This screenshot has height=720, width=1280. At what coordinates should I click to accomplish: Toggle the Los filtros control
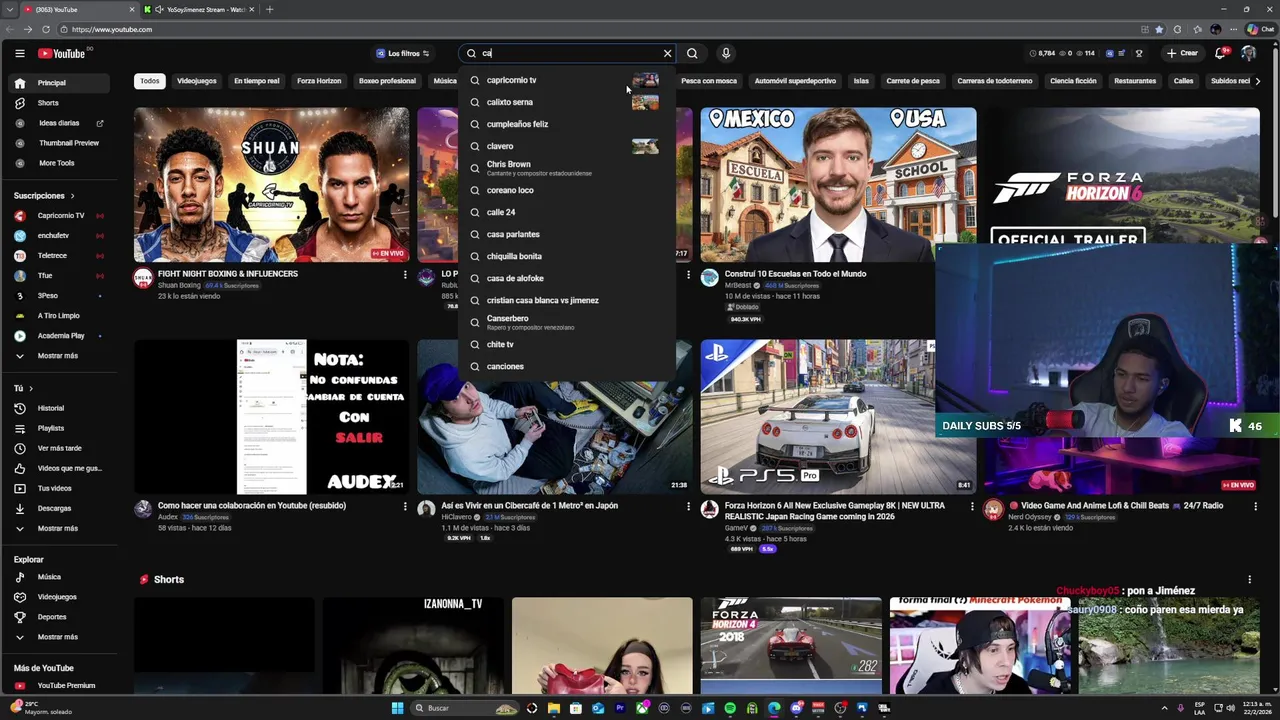pos(403,53)
